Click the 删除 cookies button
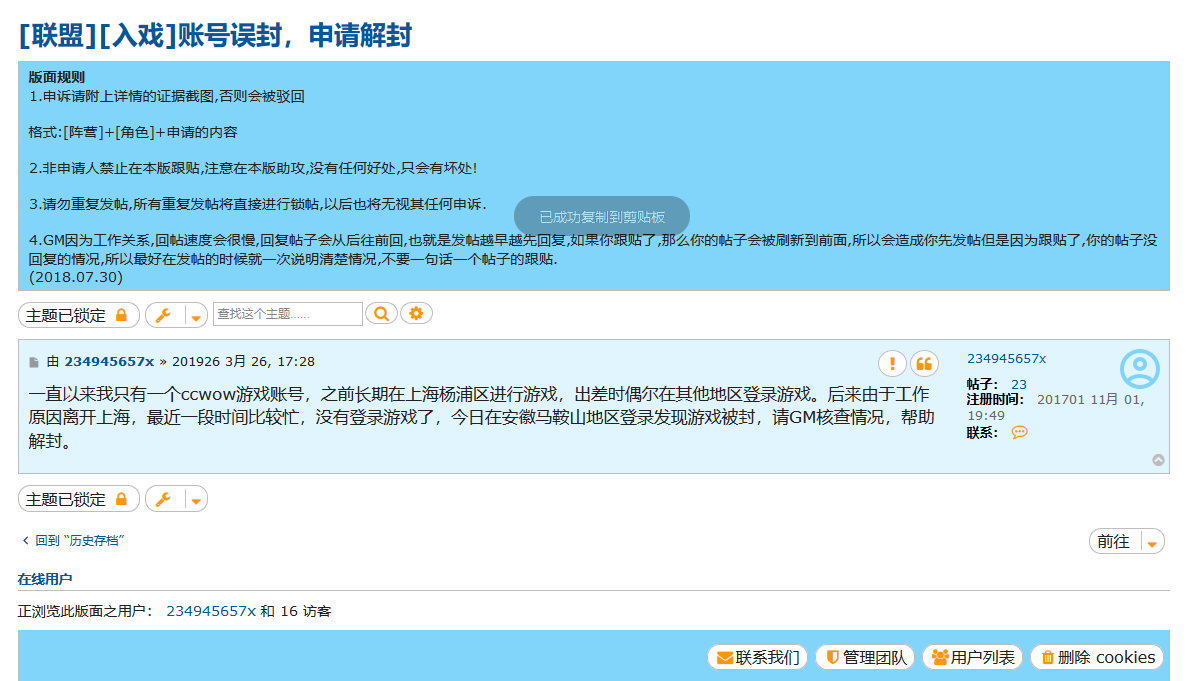1189x681 pixels. pyautogui.click(x=1096, y=657)
